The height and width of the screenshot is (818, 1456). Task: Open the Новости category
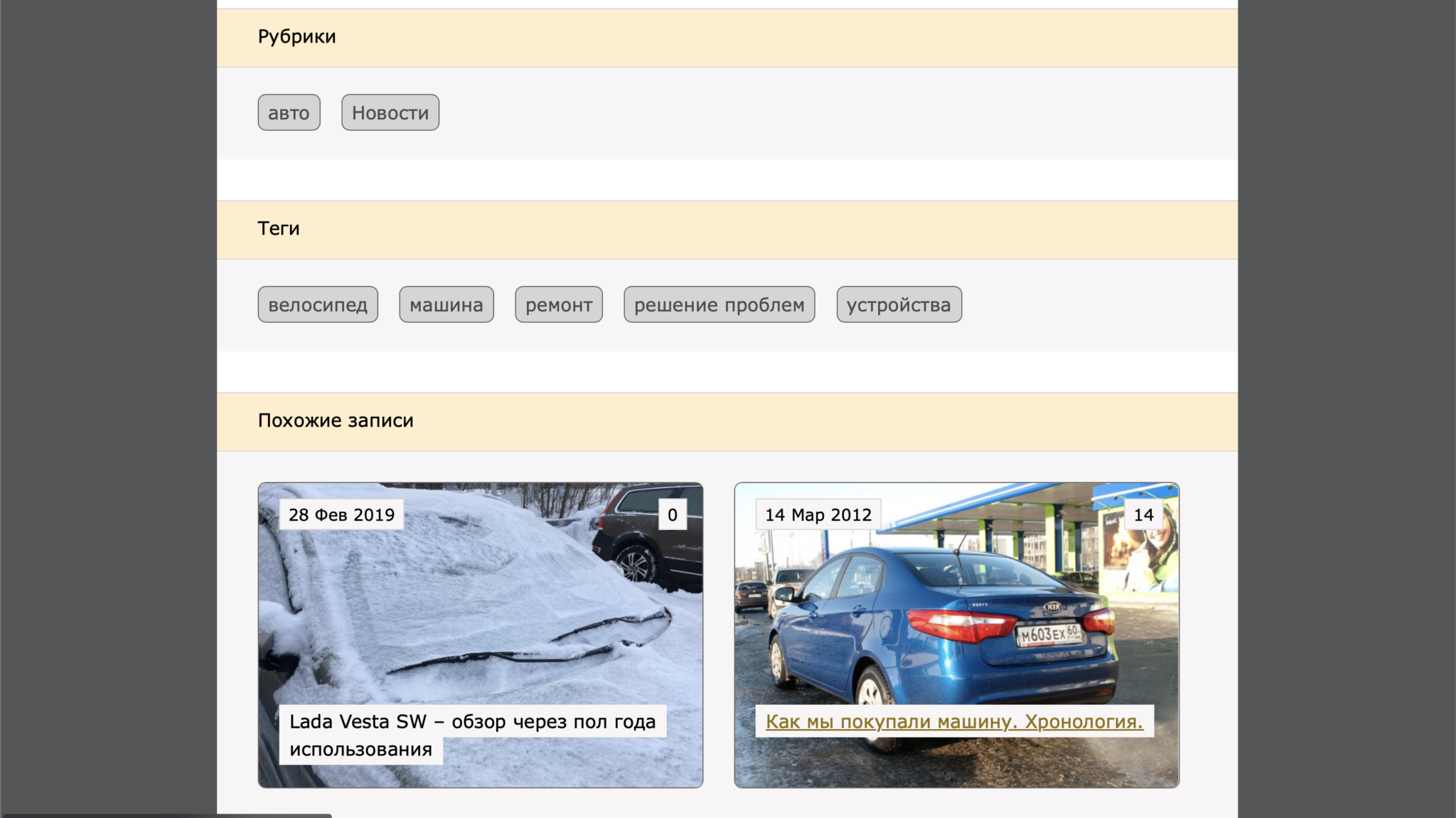click(390, 112)
